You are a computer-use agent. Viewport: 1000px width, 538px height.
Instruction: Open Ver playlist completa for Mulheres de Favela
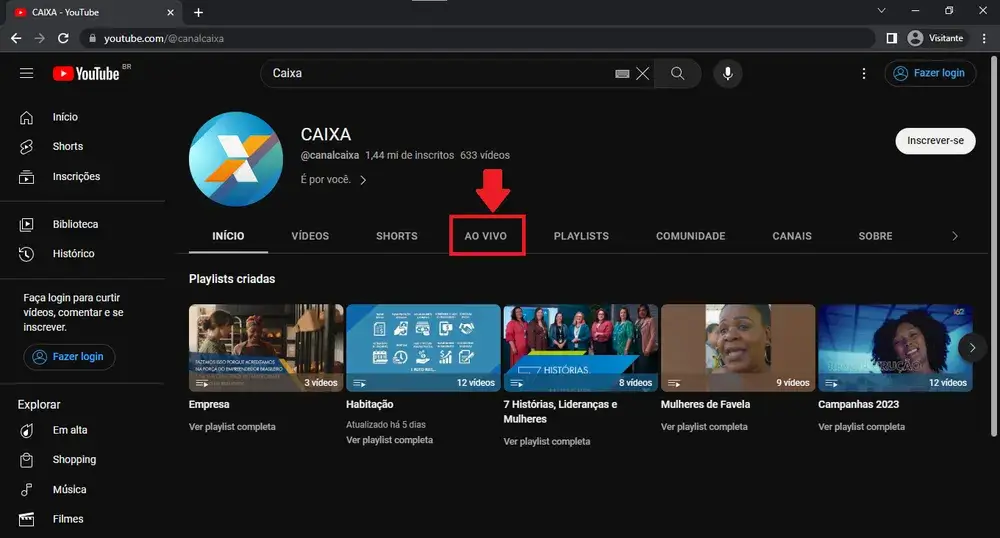[x=704, y=427]
